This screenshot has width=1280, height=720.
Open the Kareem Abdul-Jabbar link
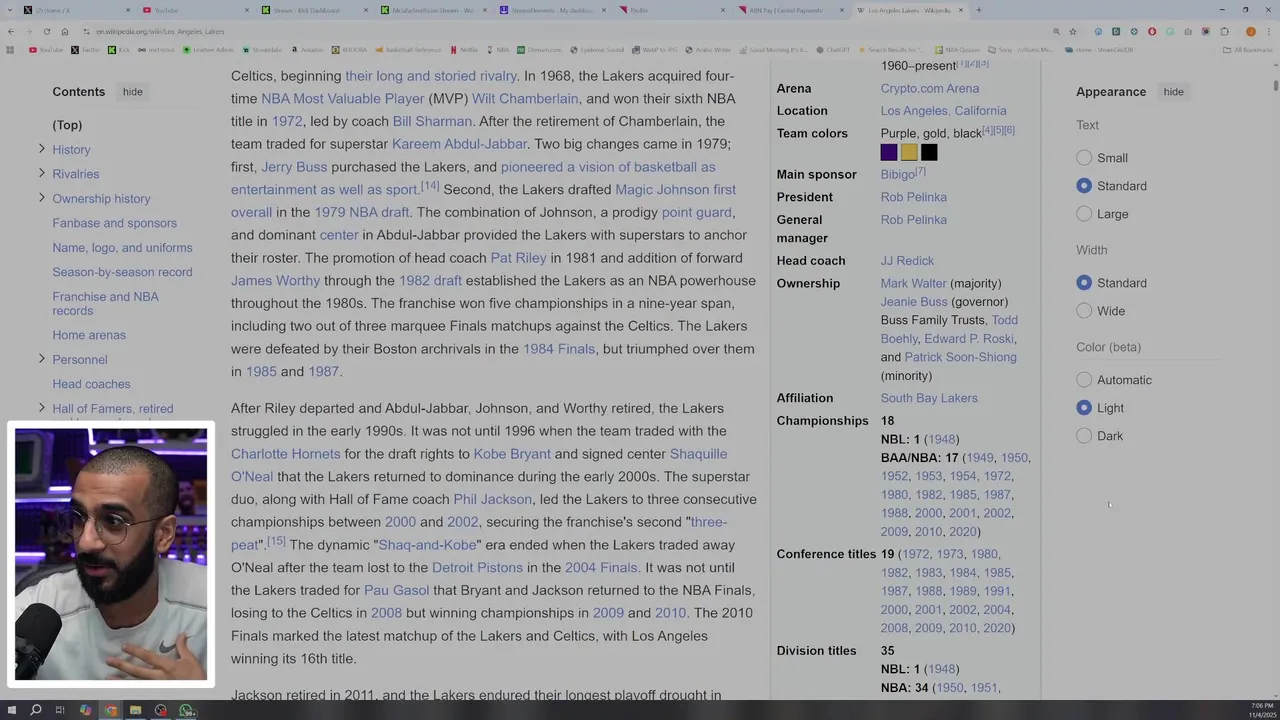click(459, 144)
